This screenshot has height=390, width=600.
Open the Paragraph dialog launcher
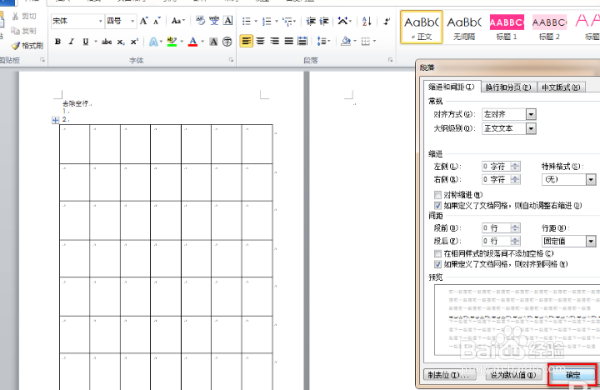pyautogui.click(x=390, y=60)
